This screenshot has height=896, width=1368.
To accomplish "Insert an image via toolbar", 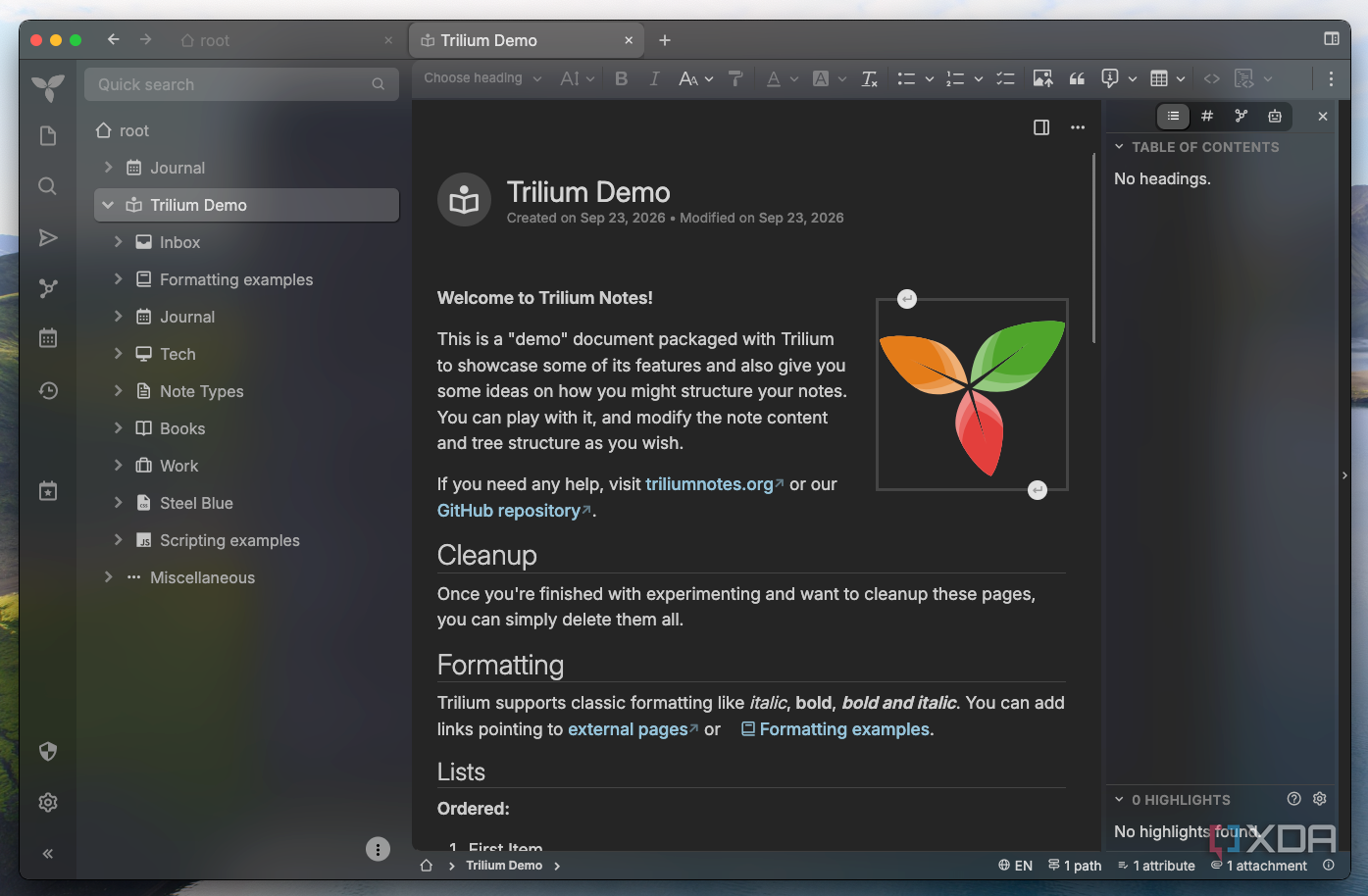I will pos(1042,78).
